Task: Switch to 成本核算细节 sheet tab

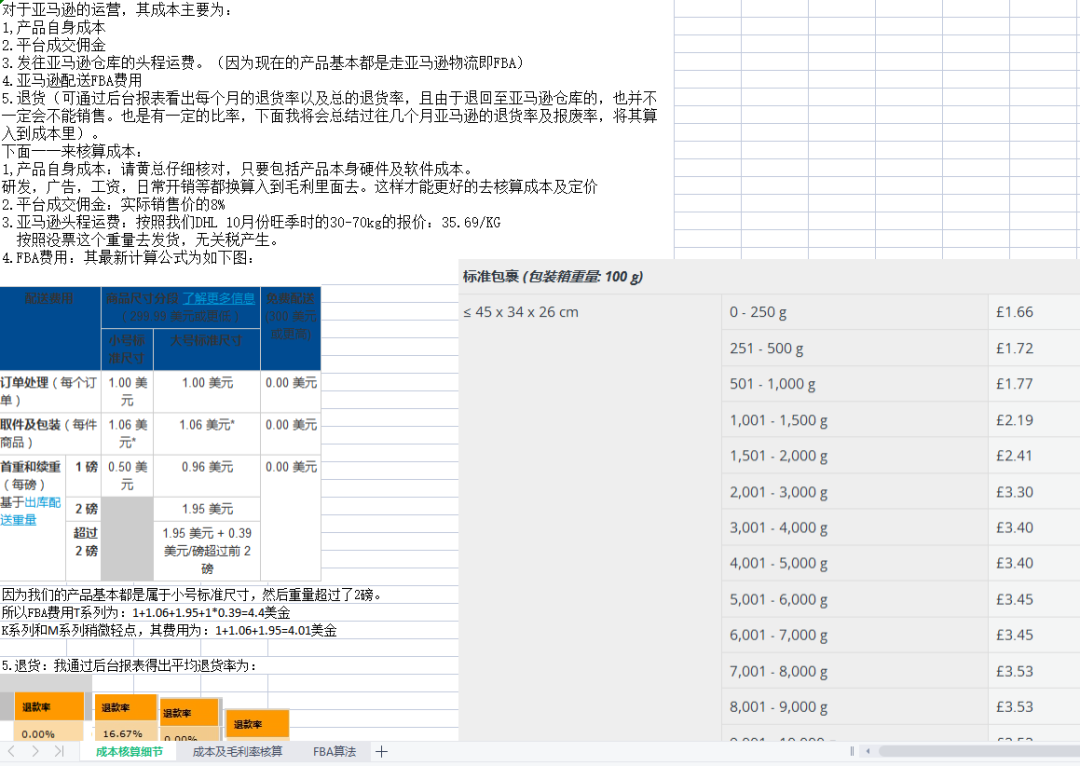Action: coord(129,752)
